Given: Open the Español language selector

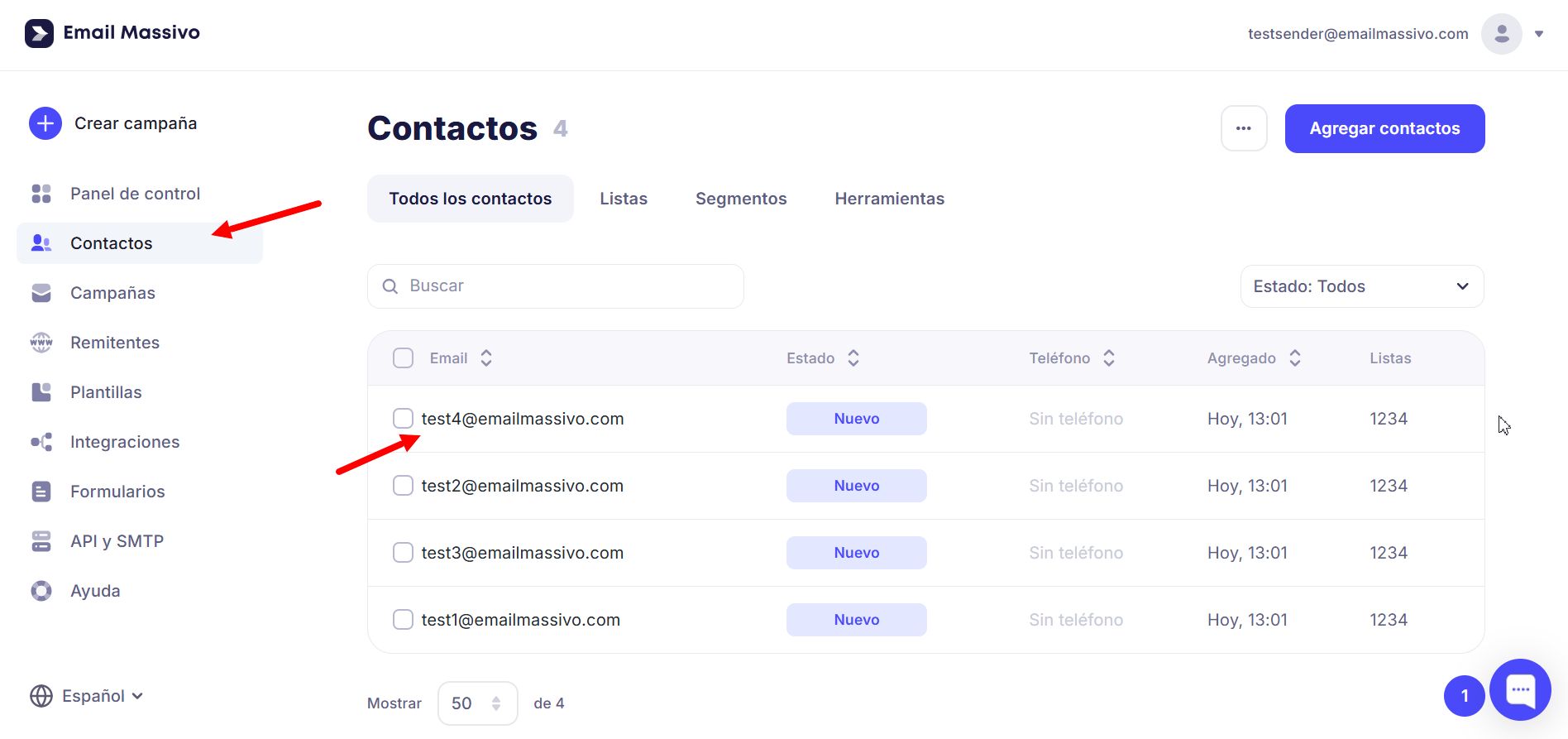Looking at the screenshot, I should (x=87, y=696).
